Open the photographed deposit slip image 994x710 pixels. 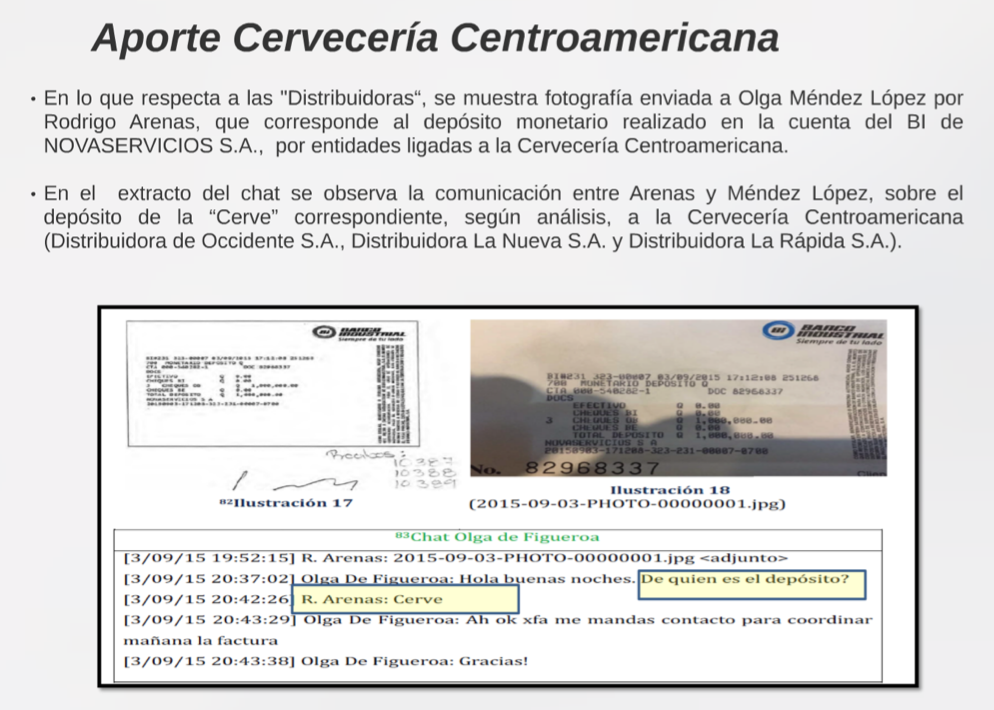[678, 398]
